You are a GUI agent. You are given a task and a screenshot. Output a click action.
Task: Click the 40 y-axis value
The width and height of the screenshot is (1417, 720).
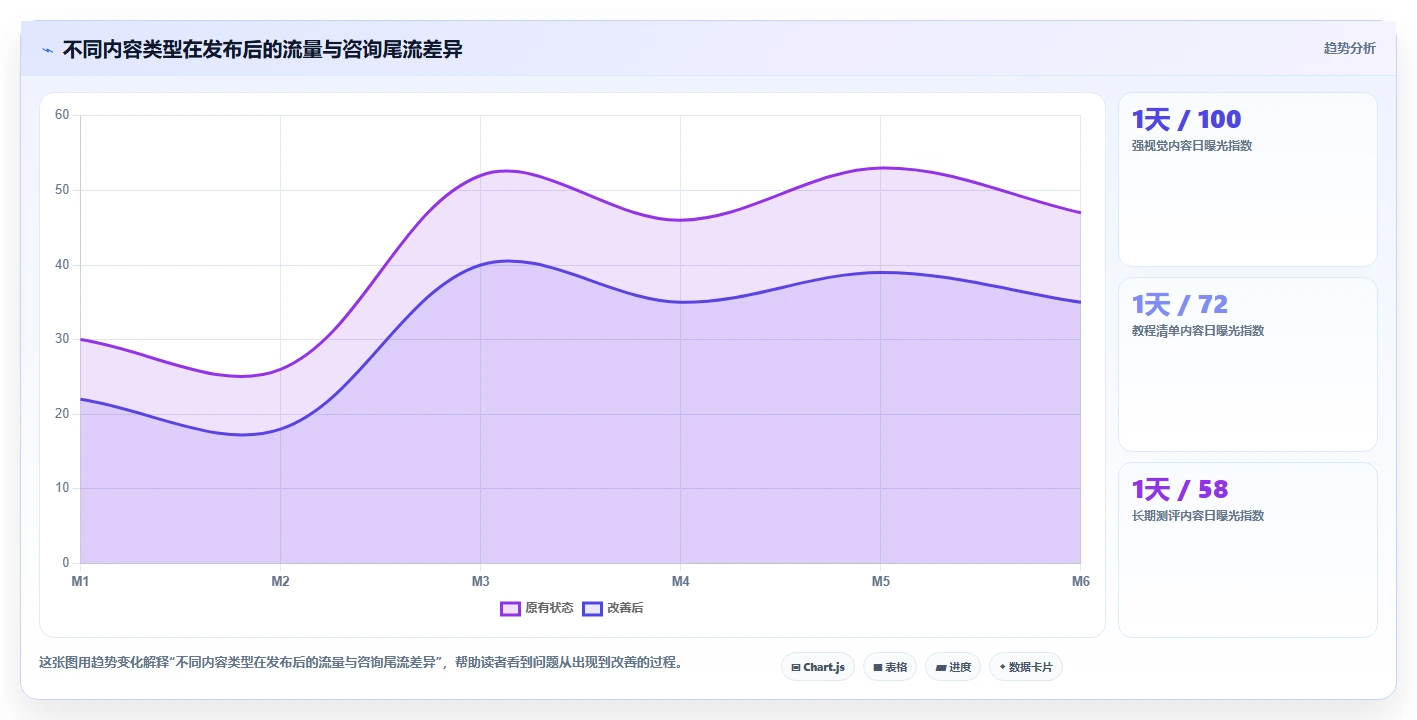[62, 265]
